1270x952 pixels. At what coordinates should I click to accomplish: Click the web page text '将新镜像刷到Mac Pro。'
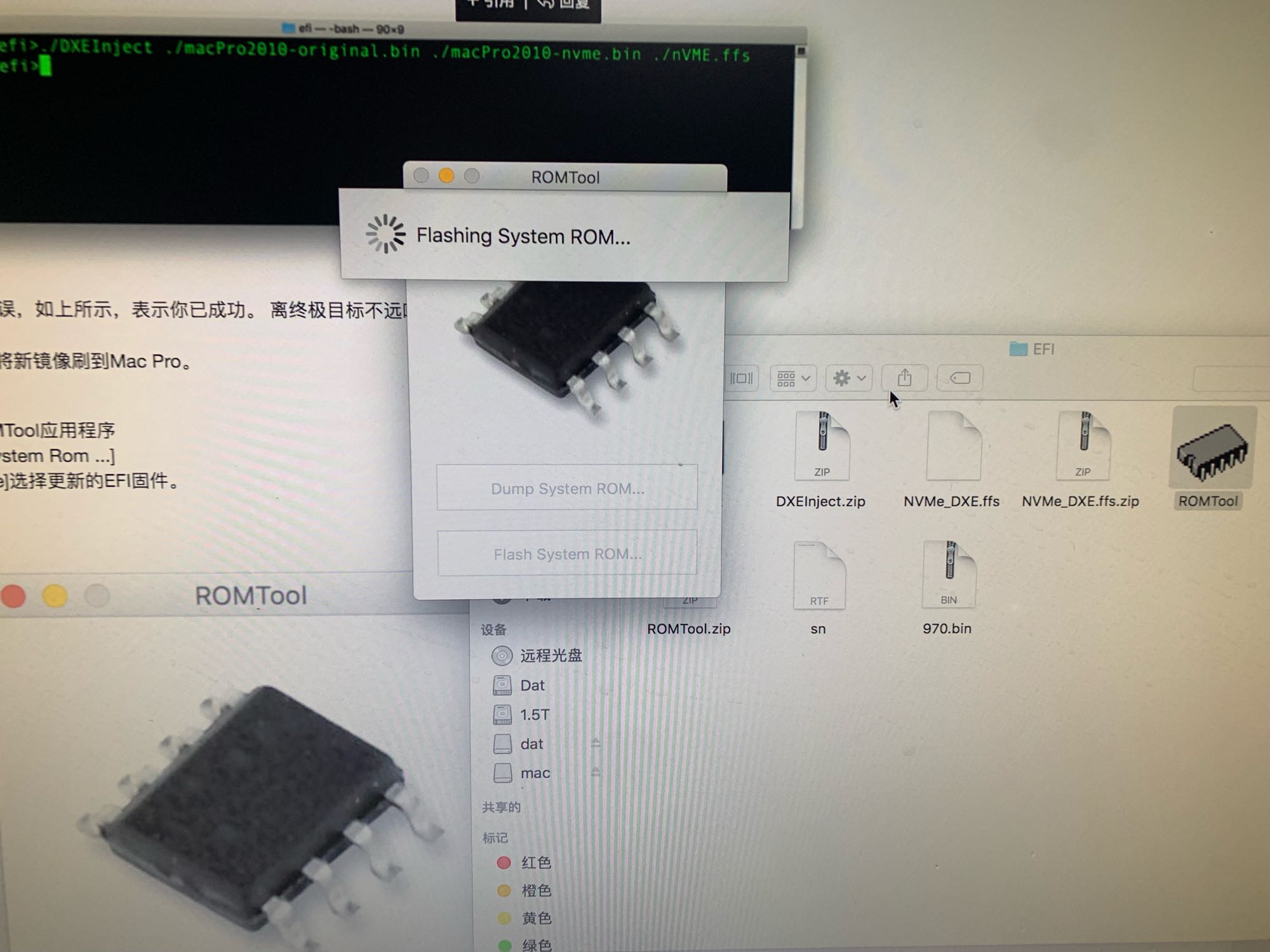(x=97, y=361)
